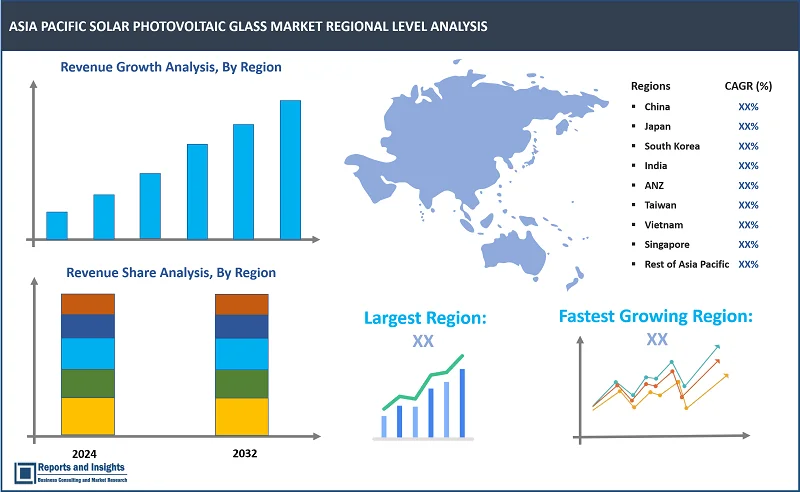
Task: Click the Asia Pacific map graphic
Action: (476, 175)
